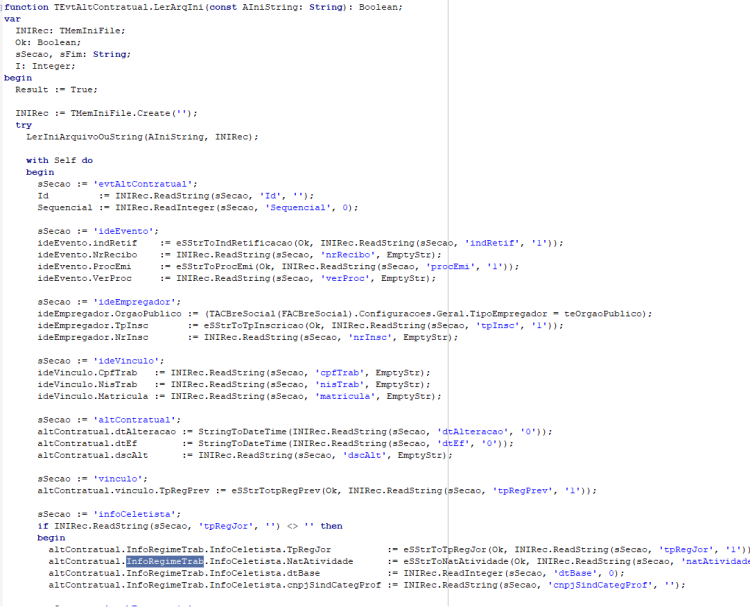
Task: Click the string literal 'ideEvento'
Action: pos(123,231)
